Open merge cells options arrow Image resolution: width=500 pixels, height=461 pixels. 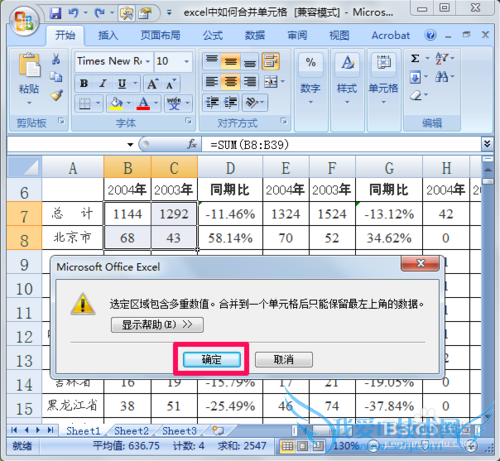tap(283, 82)
